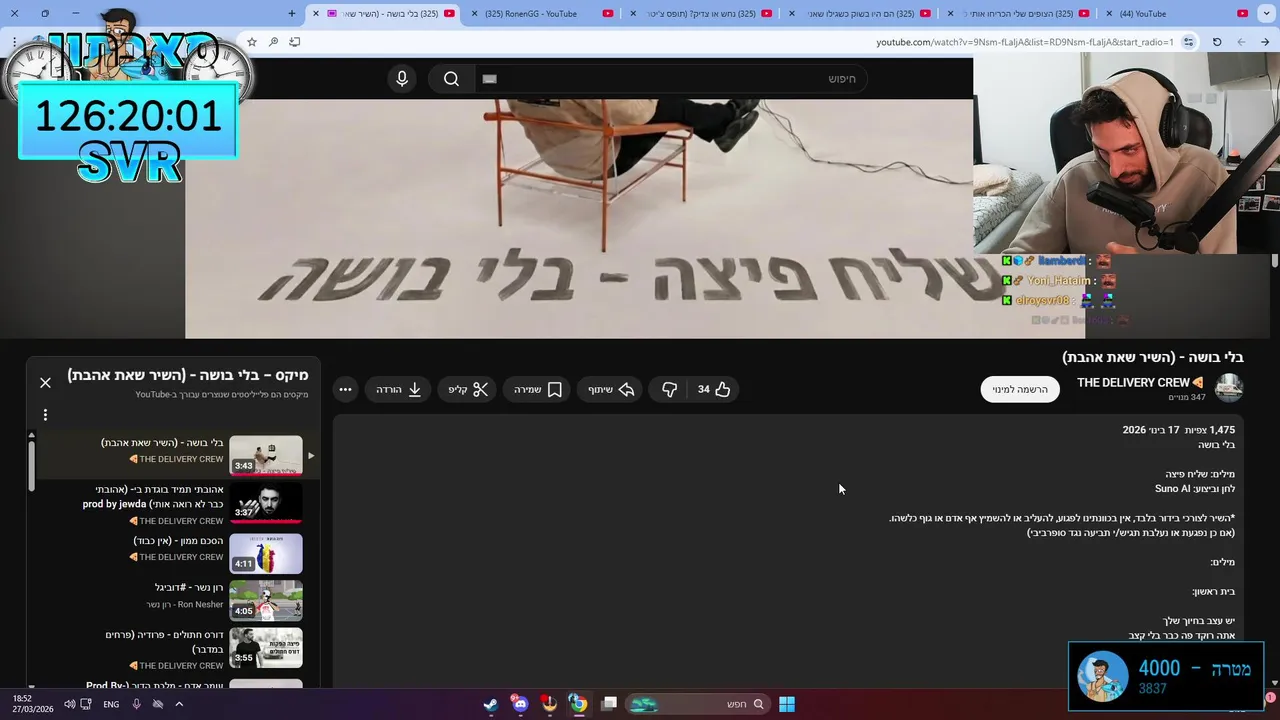
Task: Open site information tune icon
Action: (1188, 42)
